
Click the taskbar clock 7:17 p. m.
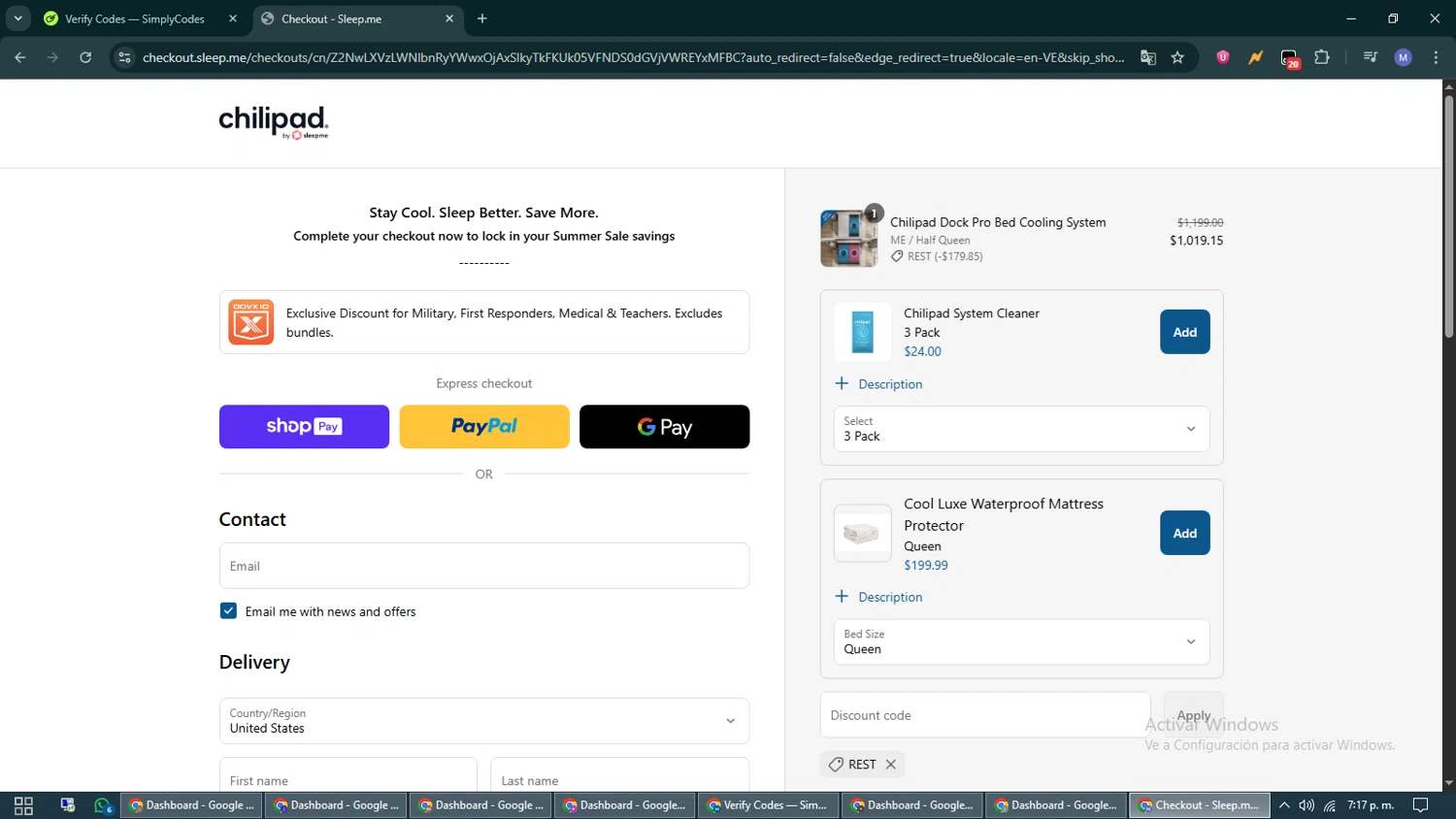coord(1371,805)
